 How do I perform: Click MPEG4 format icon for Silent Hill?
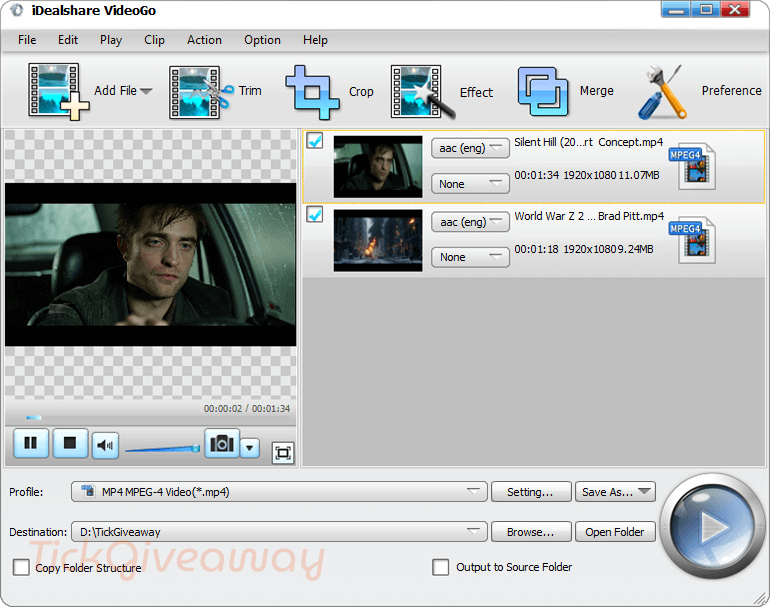[x=692, y=166]
